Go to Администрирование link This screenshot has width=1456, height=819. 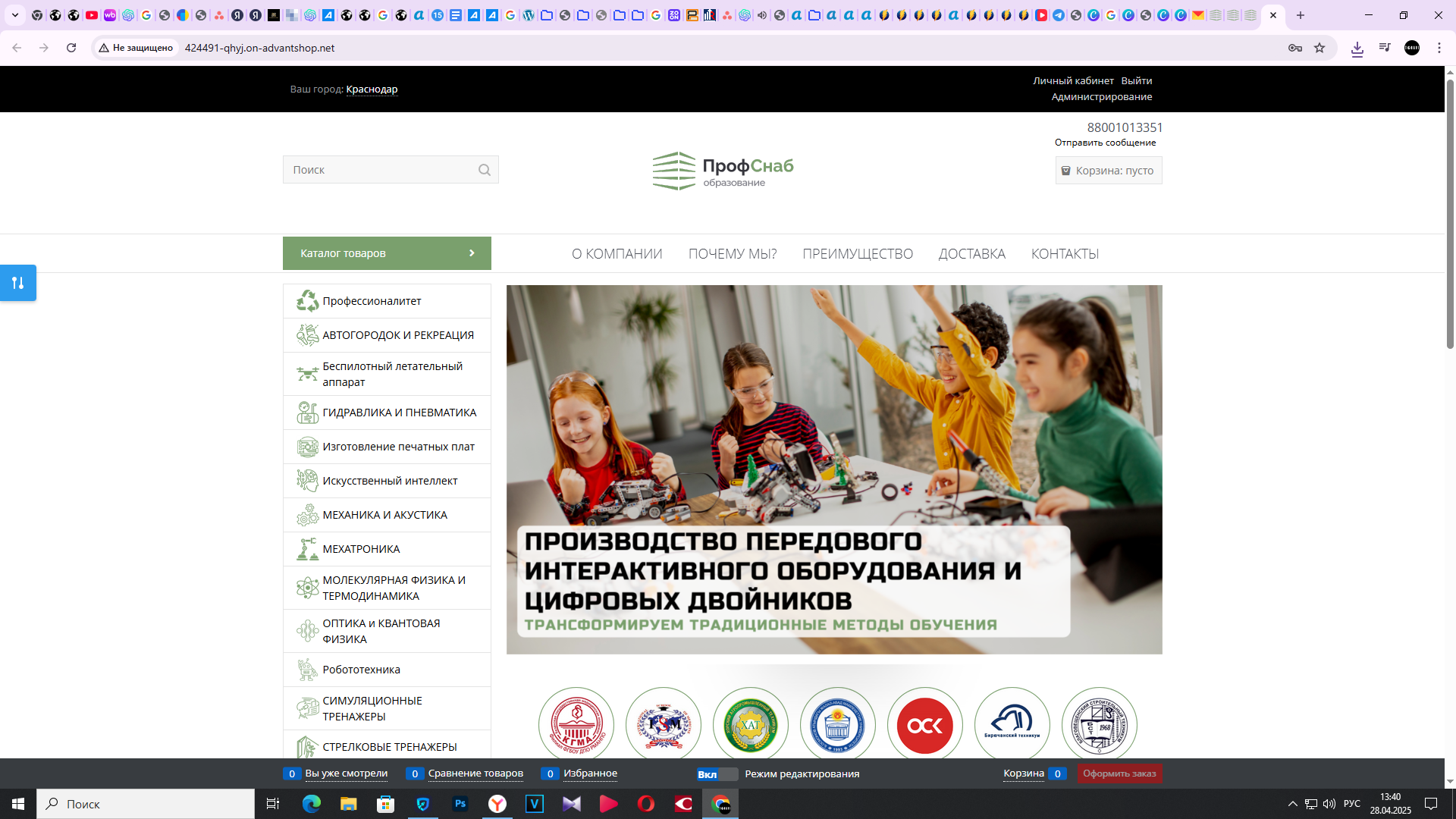coord(1102,96)
